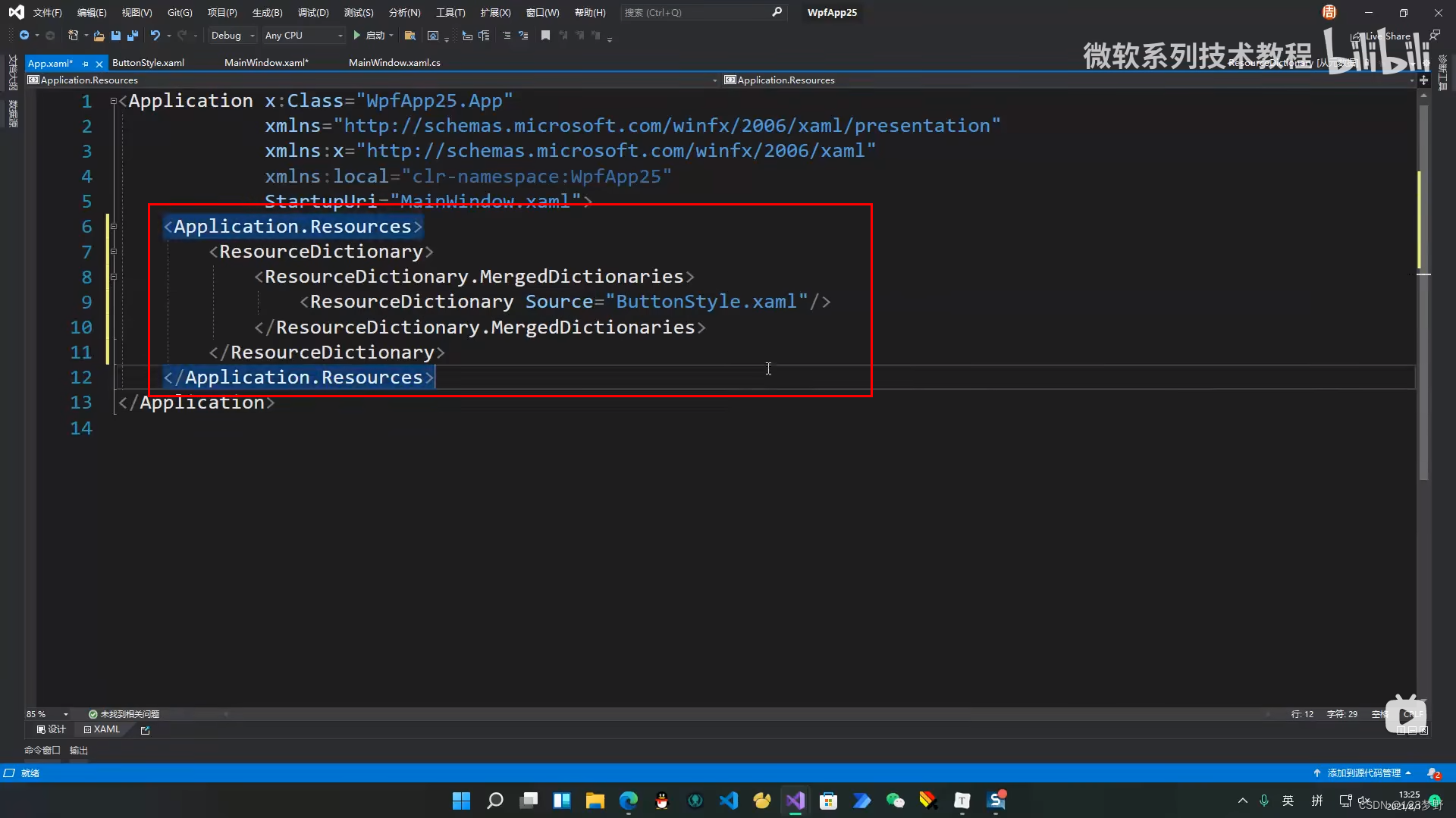This screenshot has height=818, width=1456.
Task: Pin the App.xaml tab
Action: [x=86, y=64]
